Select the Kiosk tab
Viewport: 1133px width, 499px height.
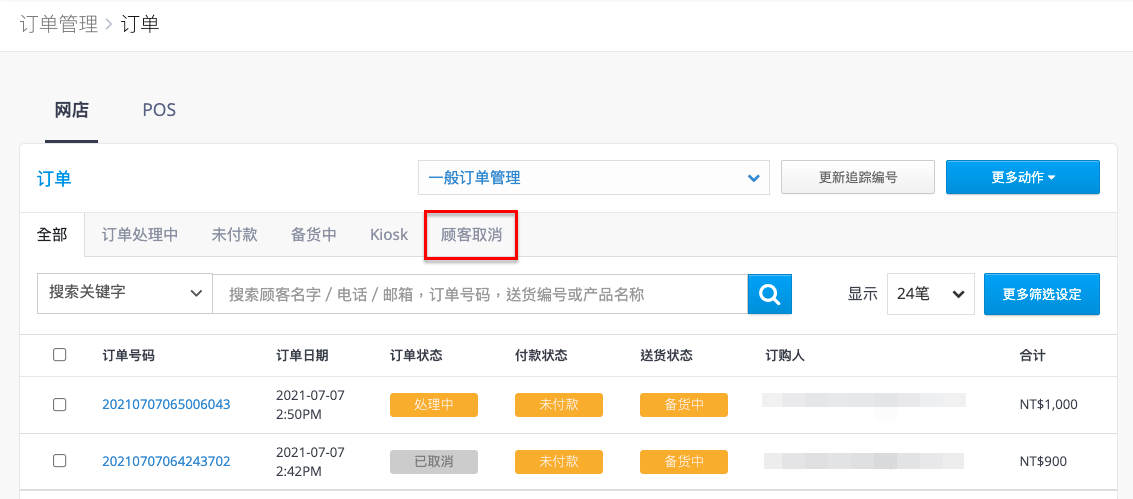pyautogui.click(x=389, y=235)
